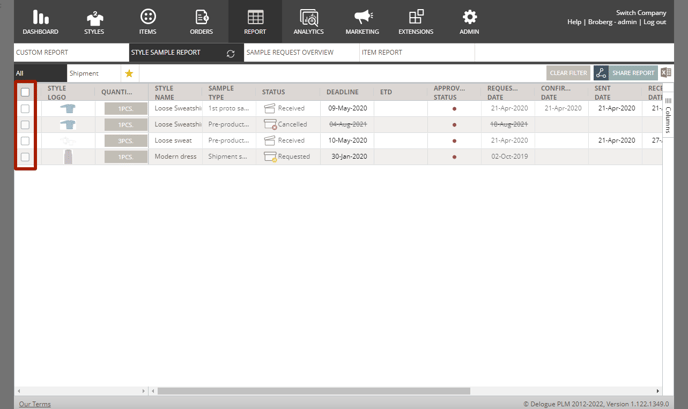Open the Analytics section
This screenshot has width=688, height=409.
[x=309, y=22]
